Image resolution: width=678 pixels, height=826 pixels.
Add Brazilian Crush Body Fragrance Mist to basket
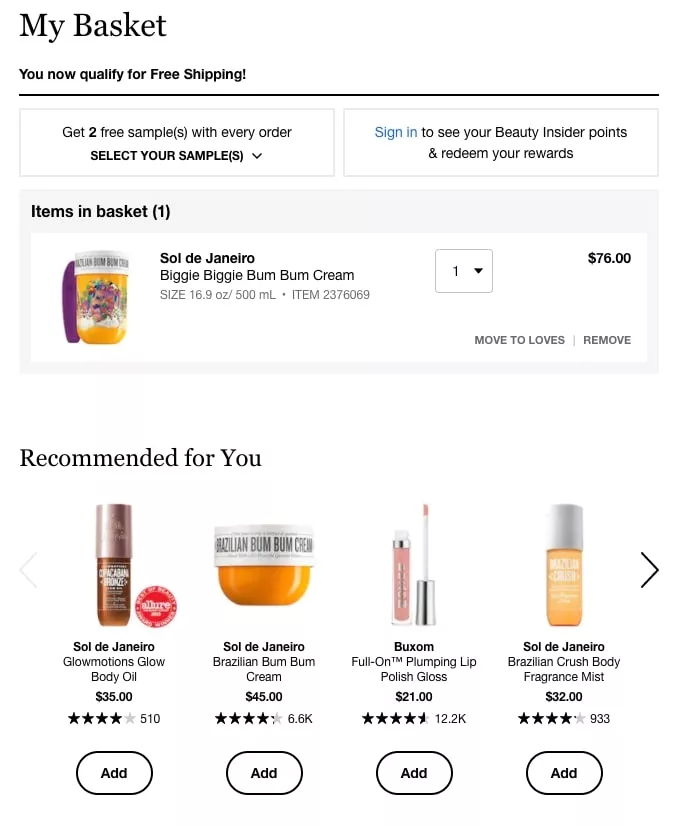pos(564,772)
